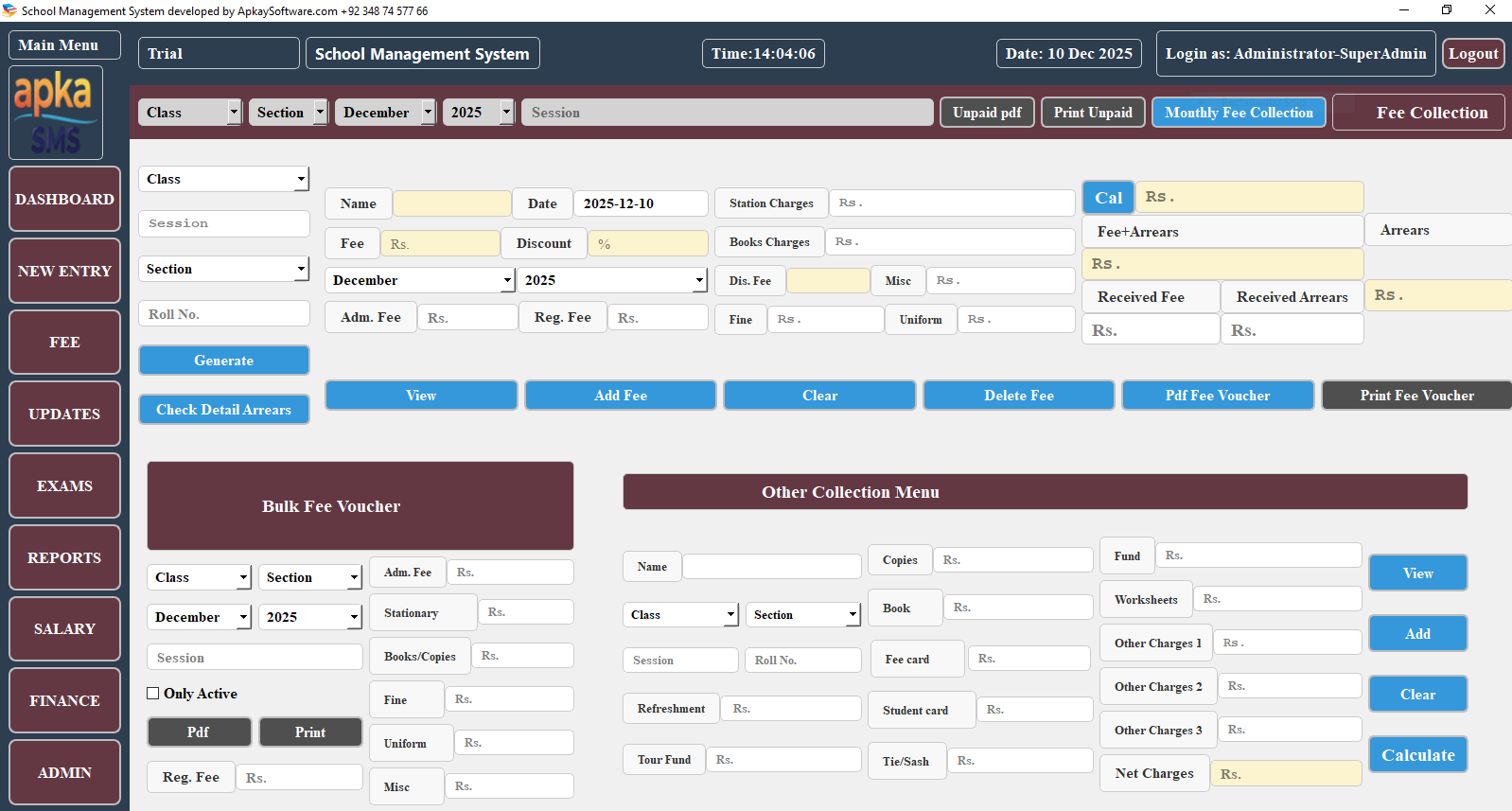
Task: Expand the top bar 2025 year dropdown
Action: click(x=479, y=112)
